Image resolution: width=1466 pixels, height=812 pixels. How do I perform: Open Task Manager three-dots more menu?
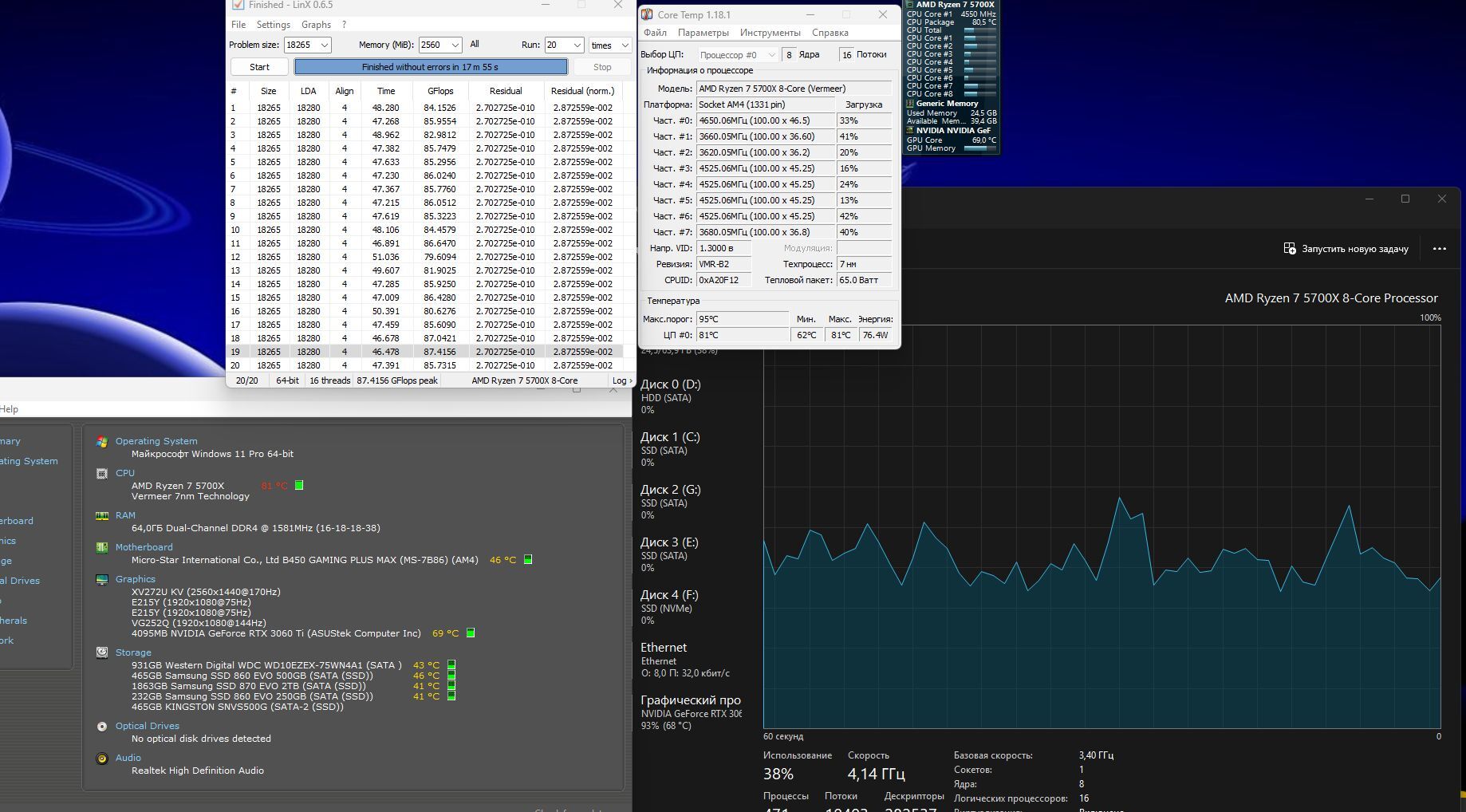pos(1439,249)
